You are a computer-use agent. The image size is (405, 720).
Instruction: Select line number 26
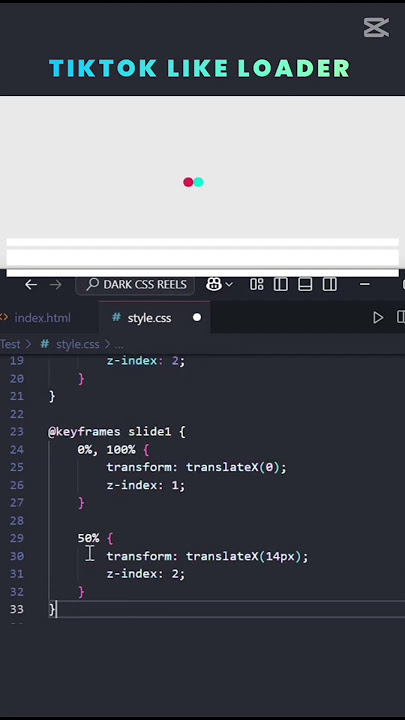(17, 485)
